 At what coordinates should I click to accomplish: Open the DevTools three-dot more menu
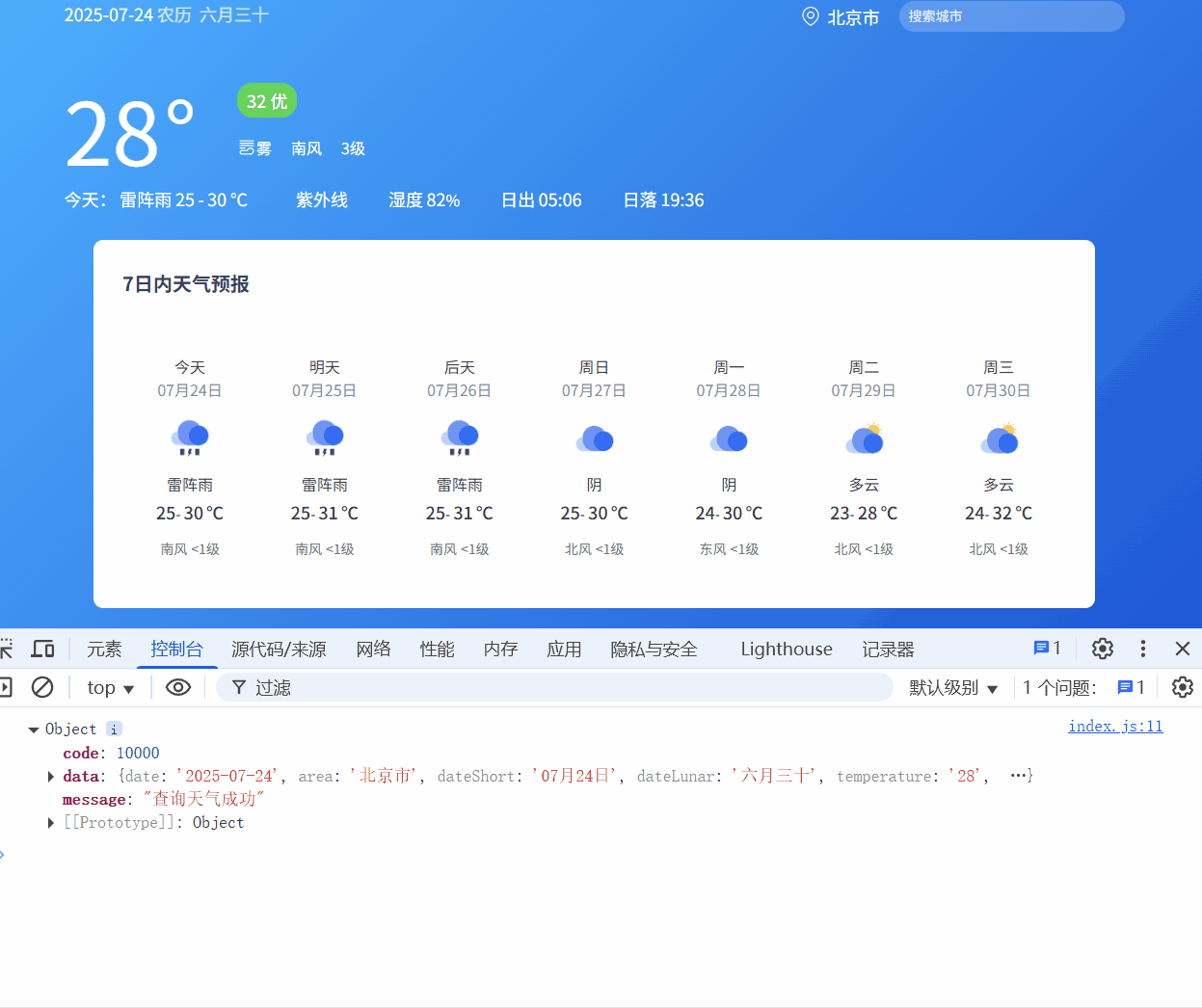click(1143, 649)
